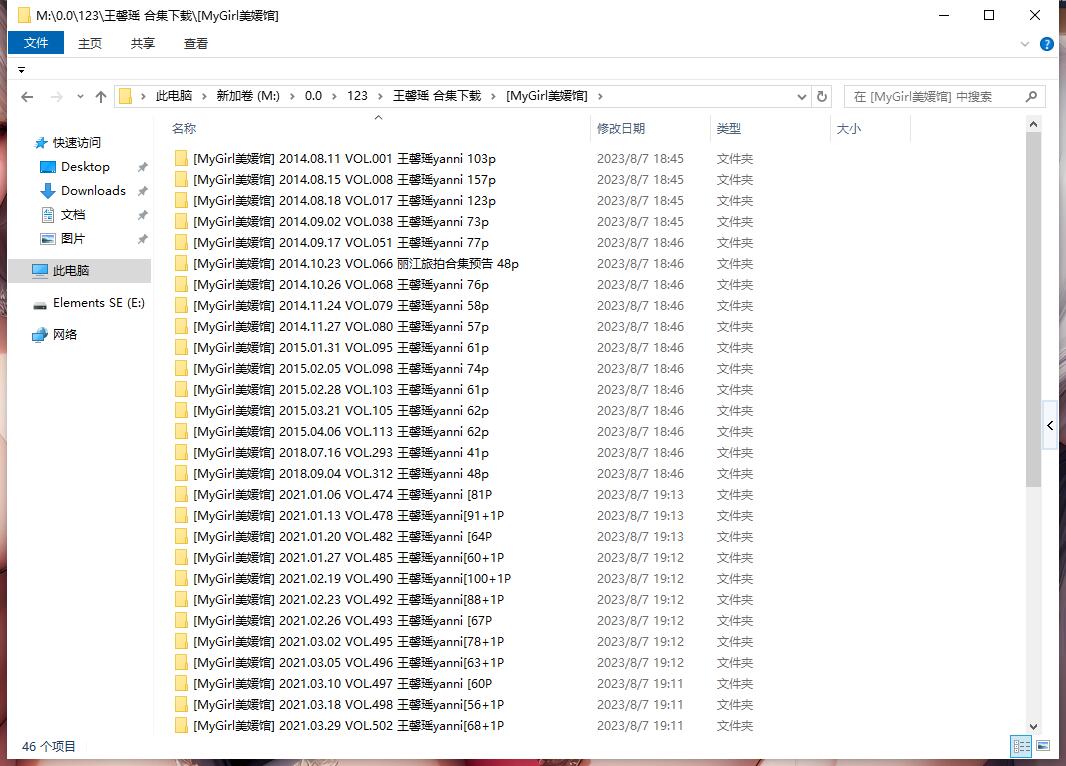Select the VOL.066 folder icon
The height and width of the screenshot is (766, 1066).
tap(181, 264)
